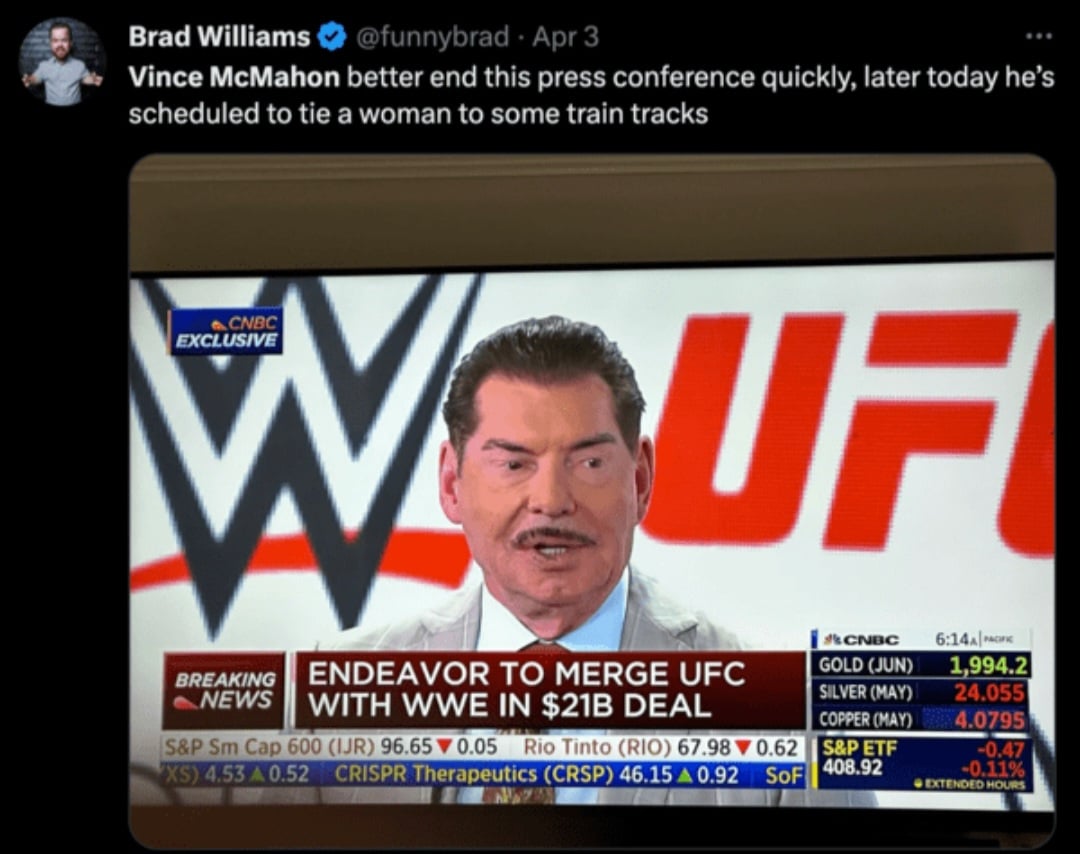Open the @funnybrad handle link
Viewport: 1080px width, 854px height.
click(x=432, y=37)
